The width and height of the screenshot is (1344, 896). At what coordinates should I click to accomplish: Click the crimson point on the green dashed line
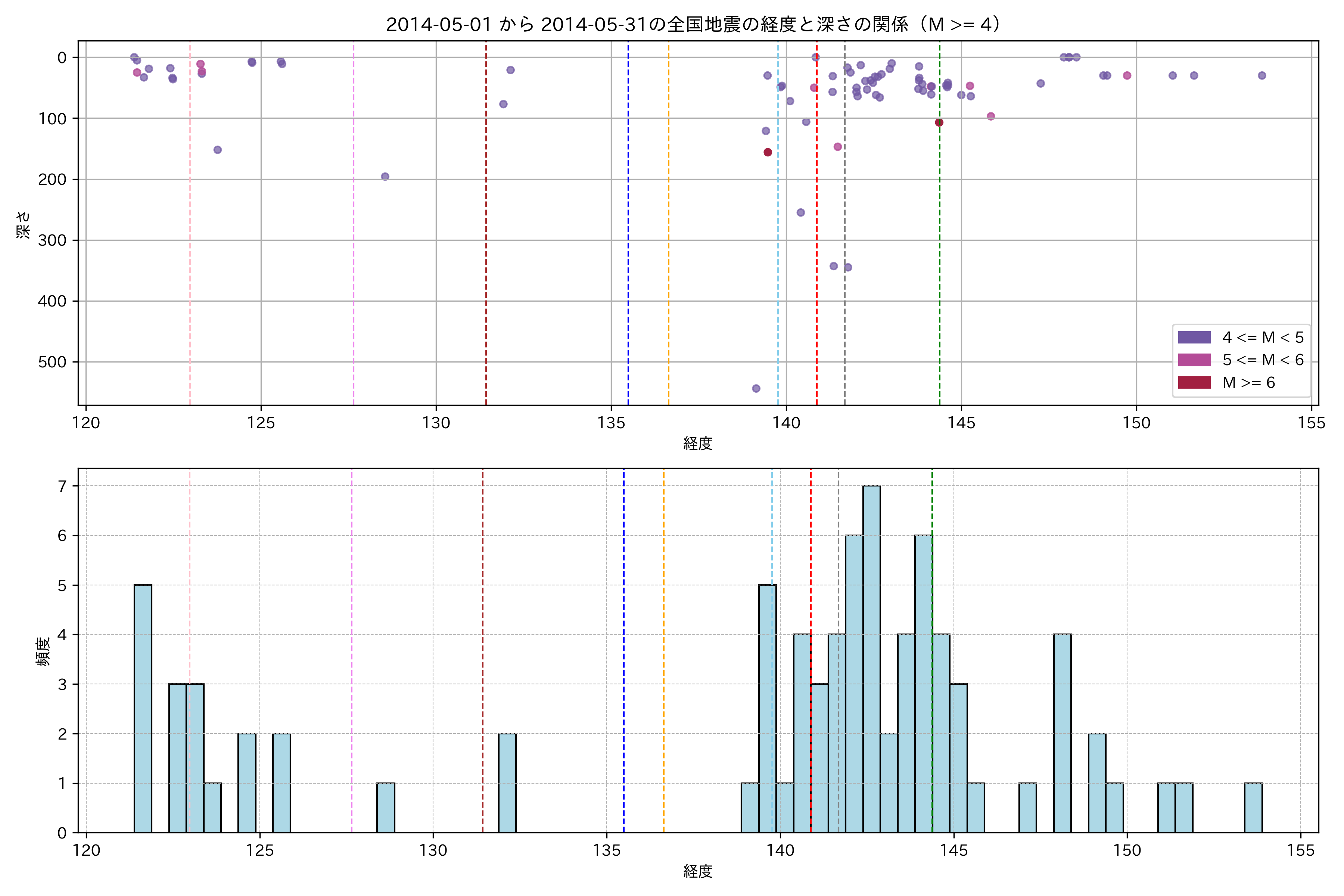pos(939,122)
